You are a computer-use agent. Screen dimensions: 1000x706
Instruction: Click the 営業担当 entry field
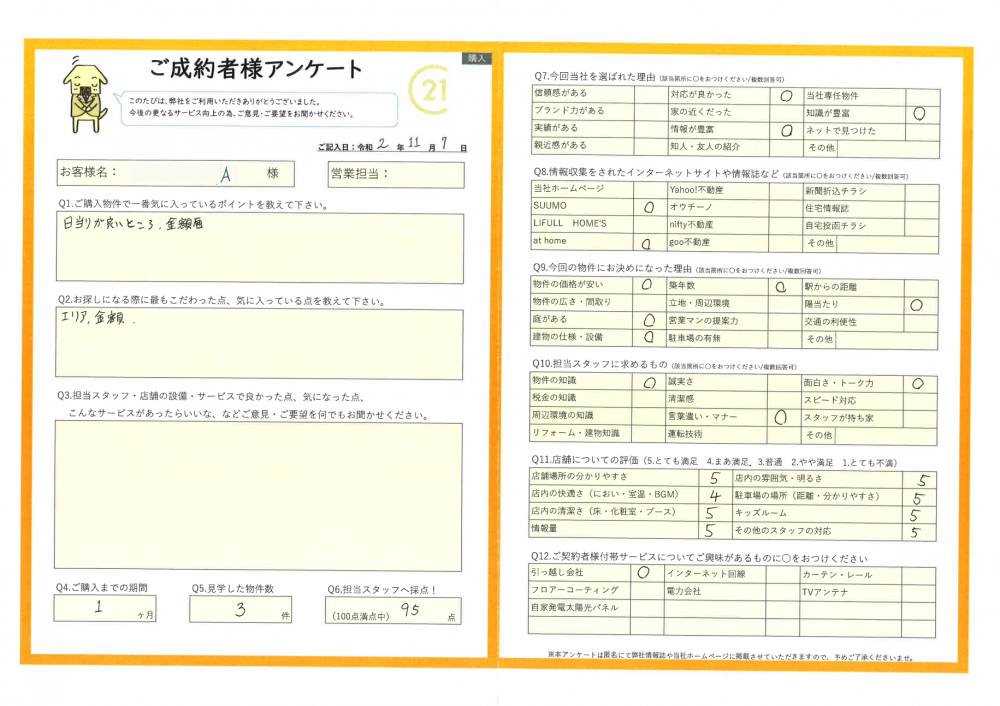(396, 175)
